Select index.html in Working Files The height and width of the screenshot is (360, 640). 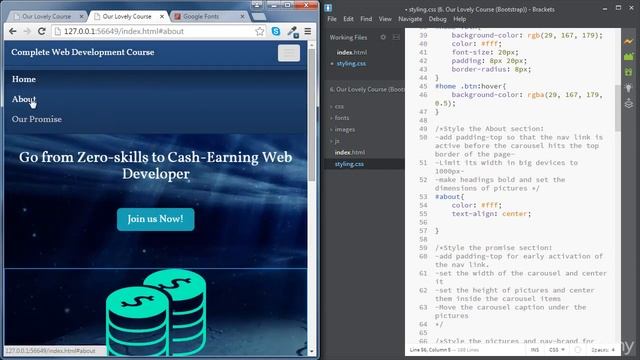351,52
